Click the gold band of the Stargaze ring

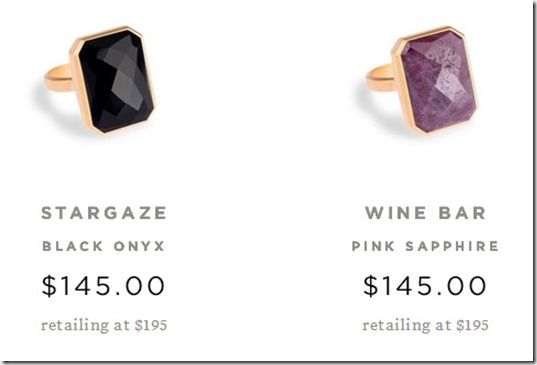(58, 78)
